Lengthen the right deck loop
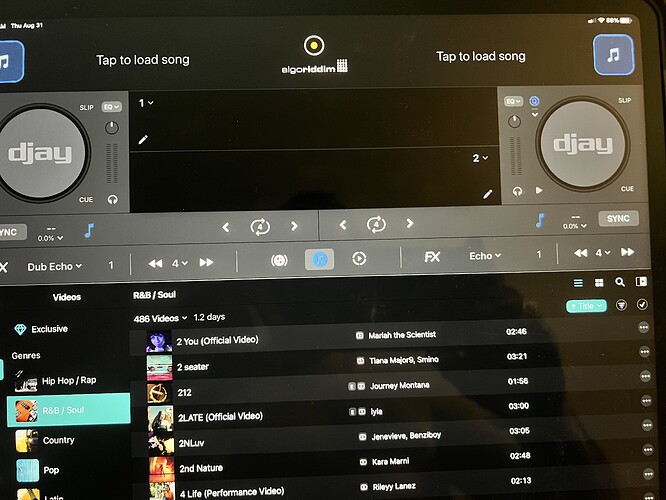This screenshot has height=500, width=666. (x=409, y=223)
